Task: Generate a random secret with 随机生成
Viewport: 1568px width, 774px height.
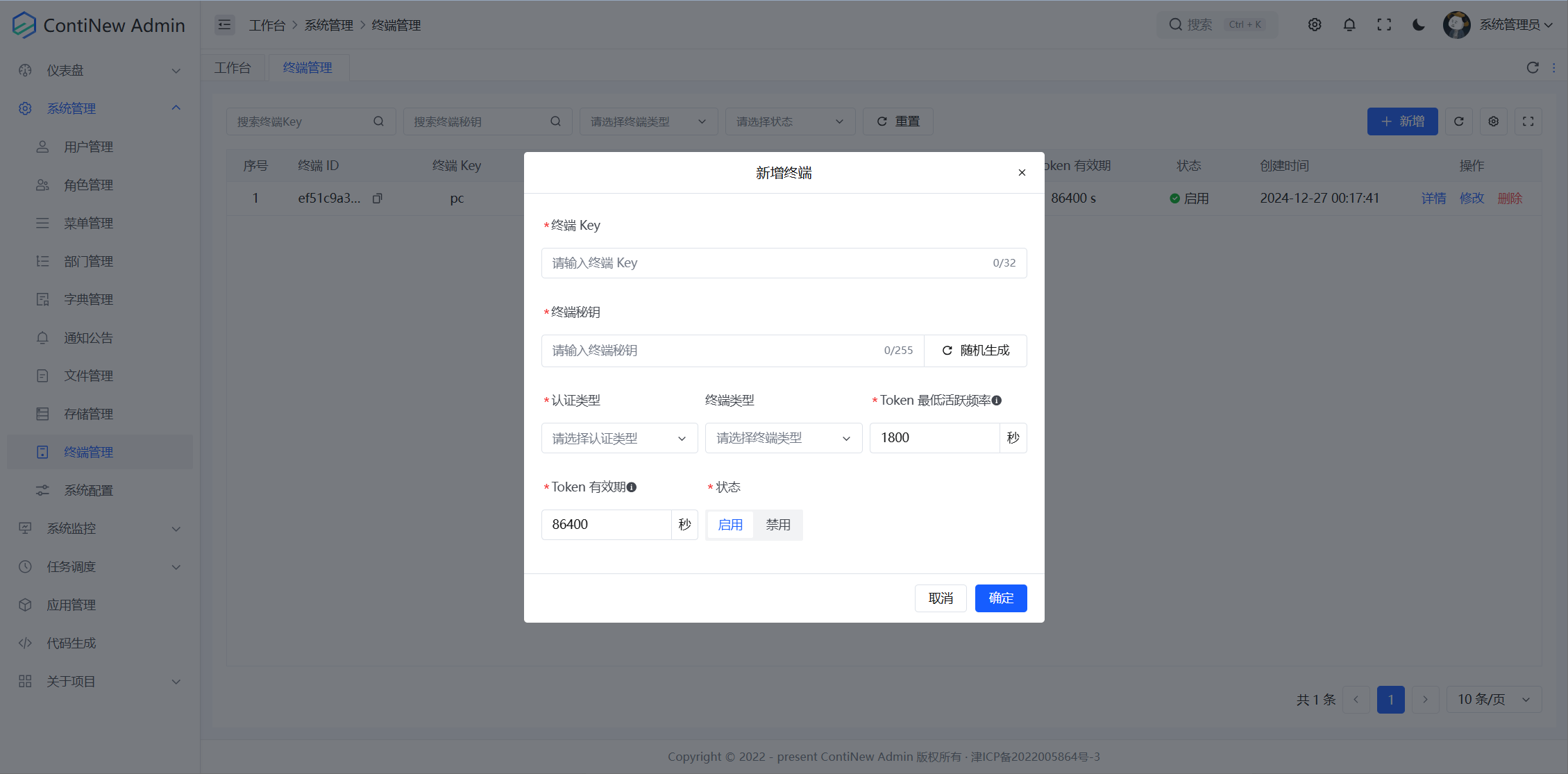Action: [x=976, y=351]
